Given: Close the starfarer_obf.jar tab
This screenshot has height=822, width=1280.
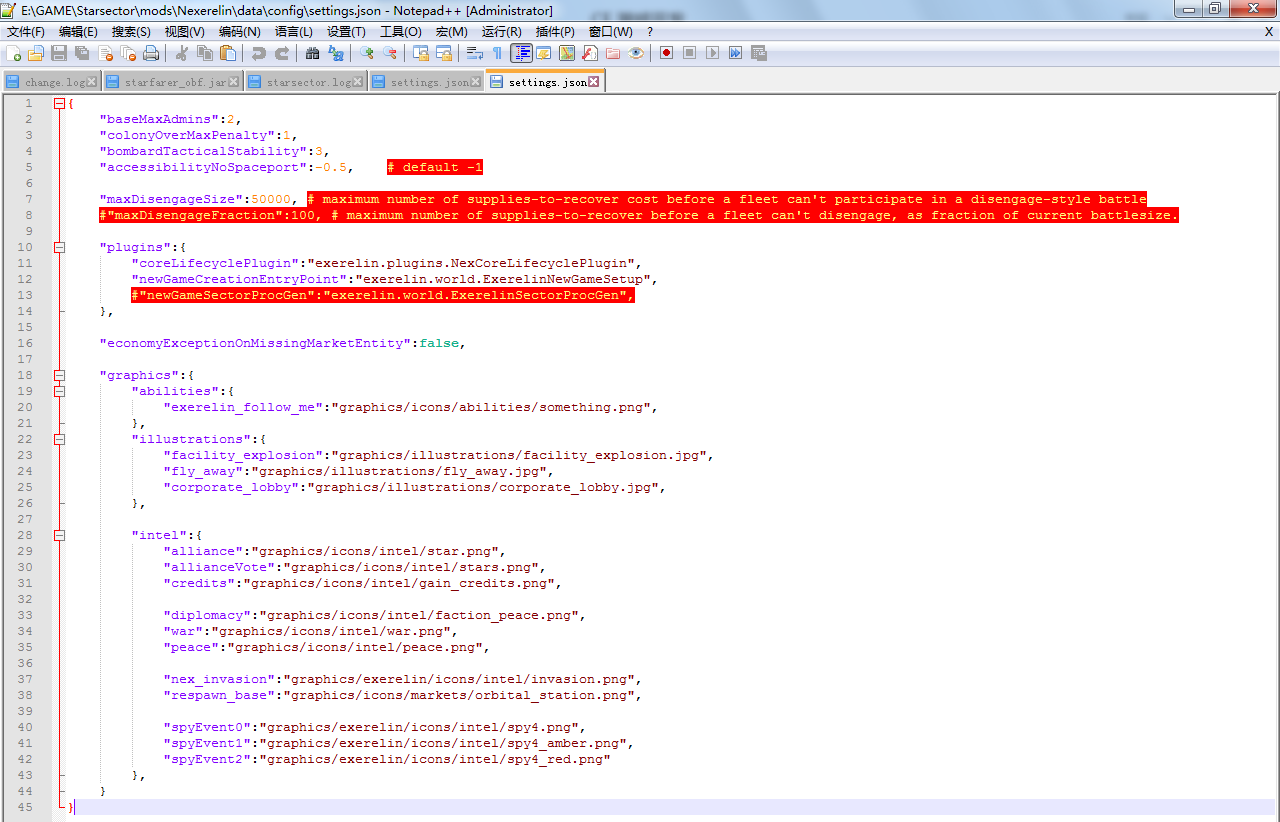Looking at the screenshot, I should point(234,82).
